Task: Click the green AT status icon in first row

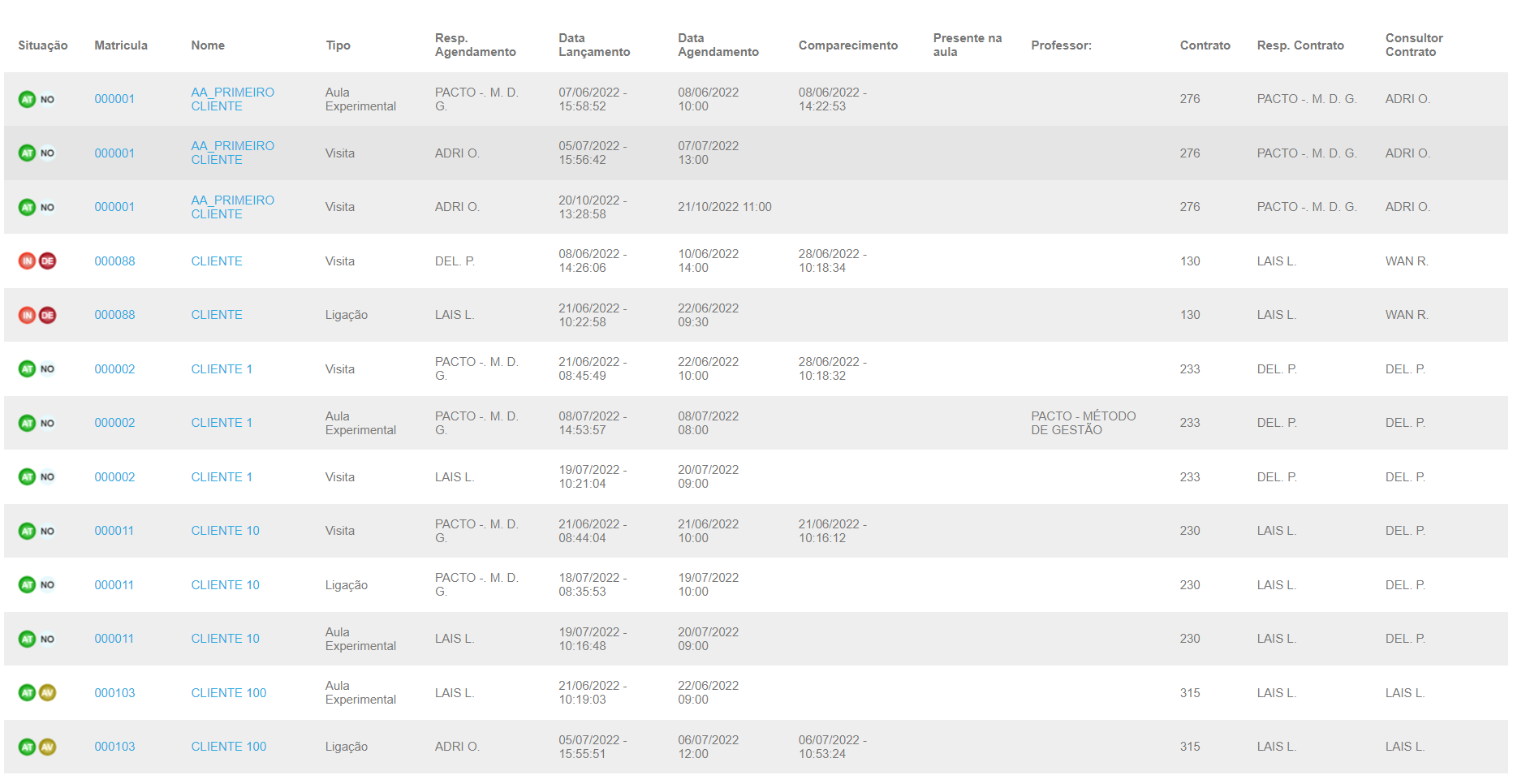Action: [27, 99]
